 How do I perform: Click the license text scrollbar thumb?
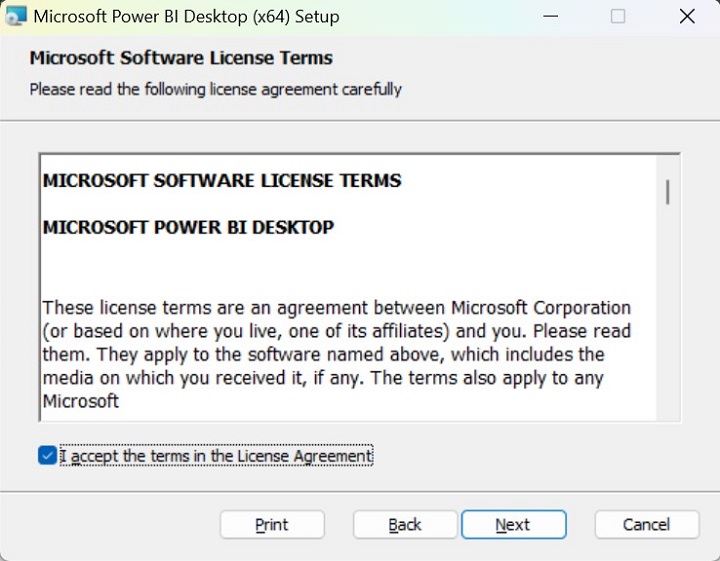667,192
